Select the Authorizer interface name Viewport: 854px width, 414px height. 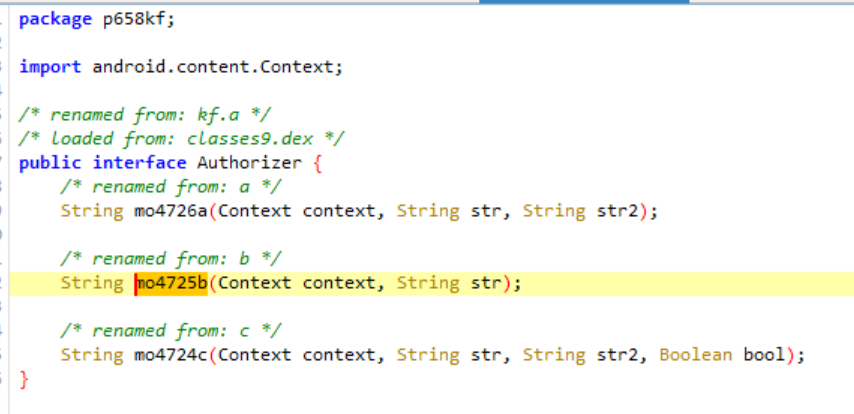249,163
